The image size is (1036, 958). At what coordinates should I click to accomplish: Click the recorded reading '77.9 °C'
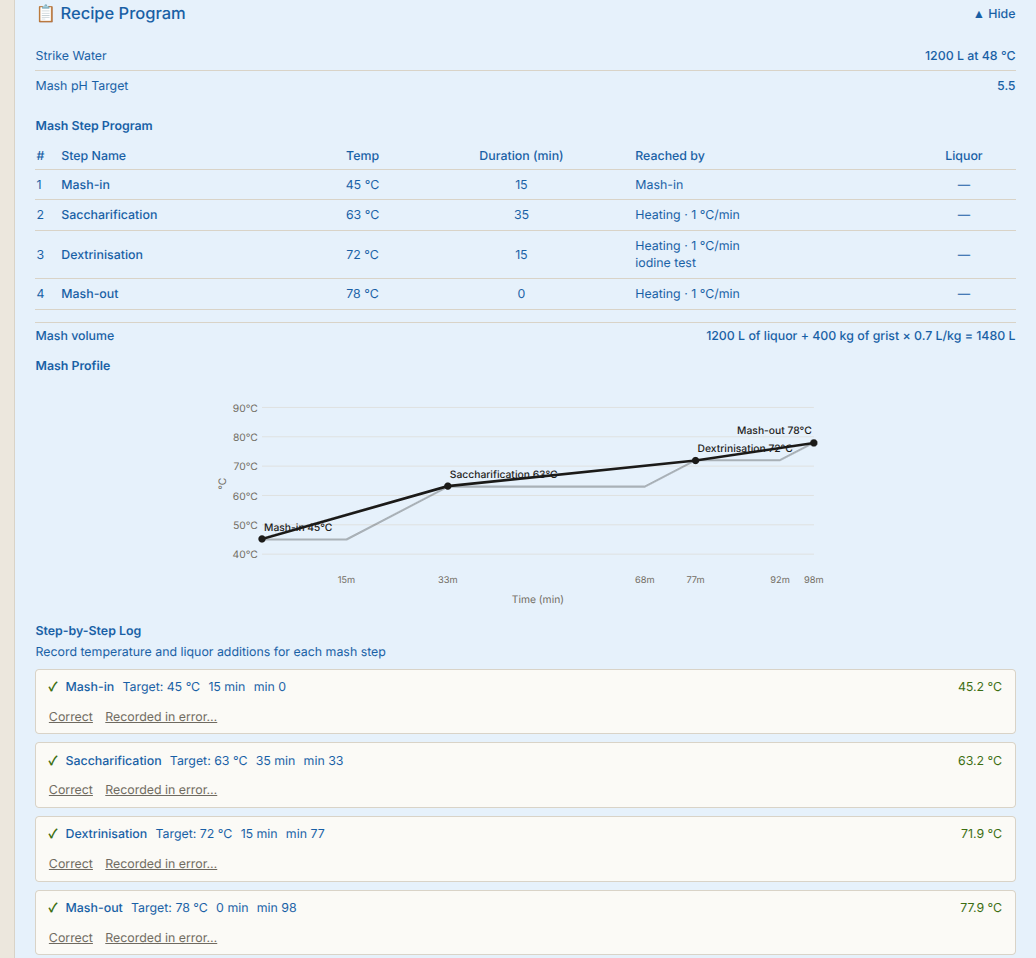pos(981,908)
